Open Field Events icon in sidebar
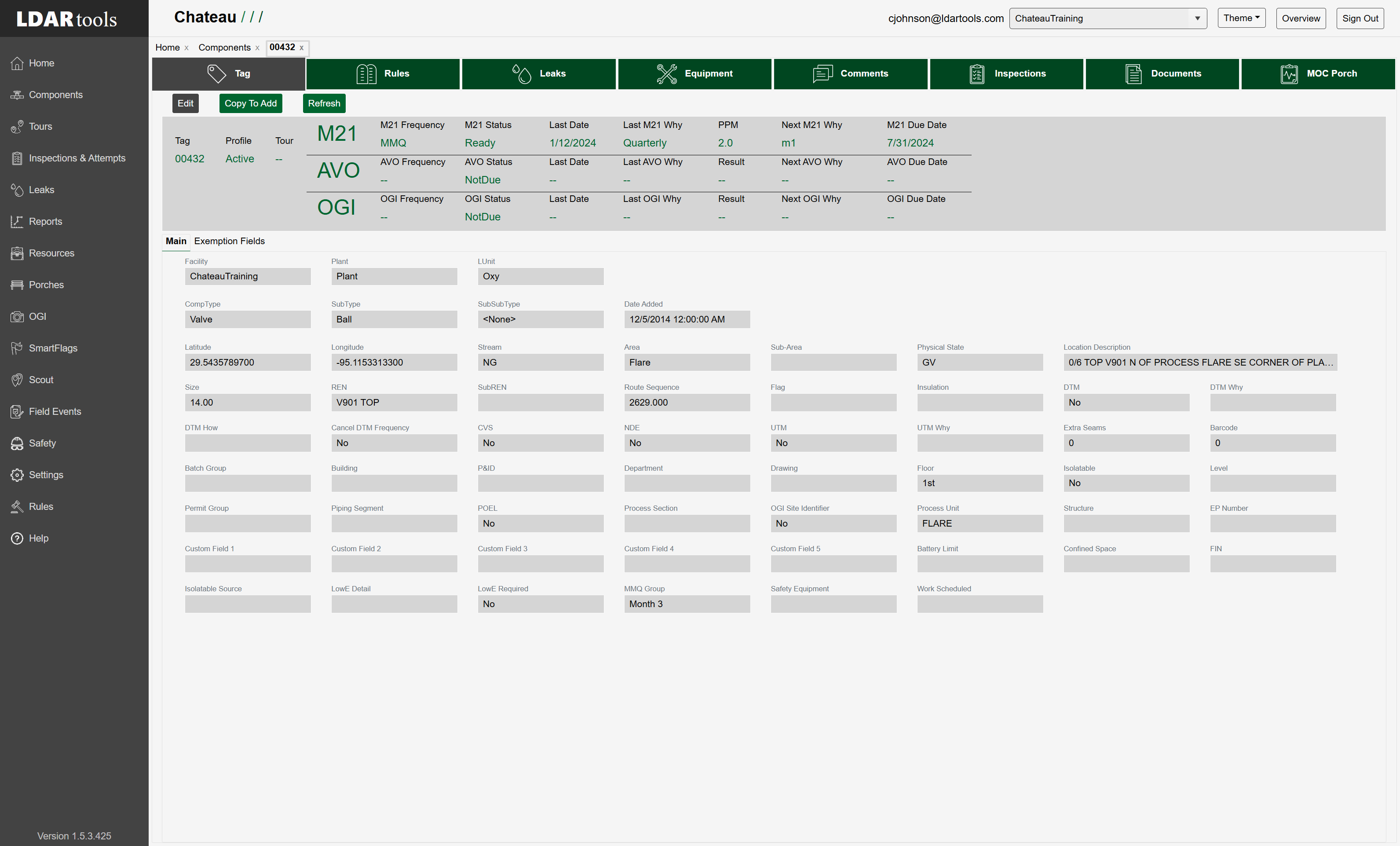The image size is (1400, 846). pyautogui.click(x=17, y=412)
